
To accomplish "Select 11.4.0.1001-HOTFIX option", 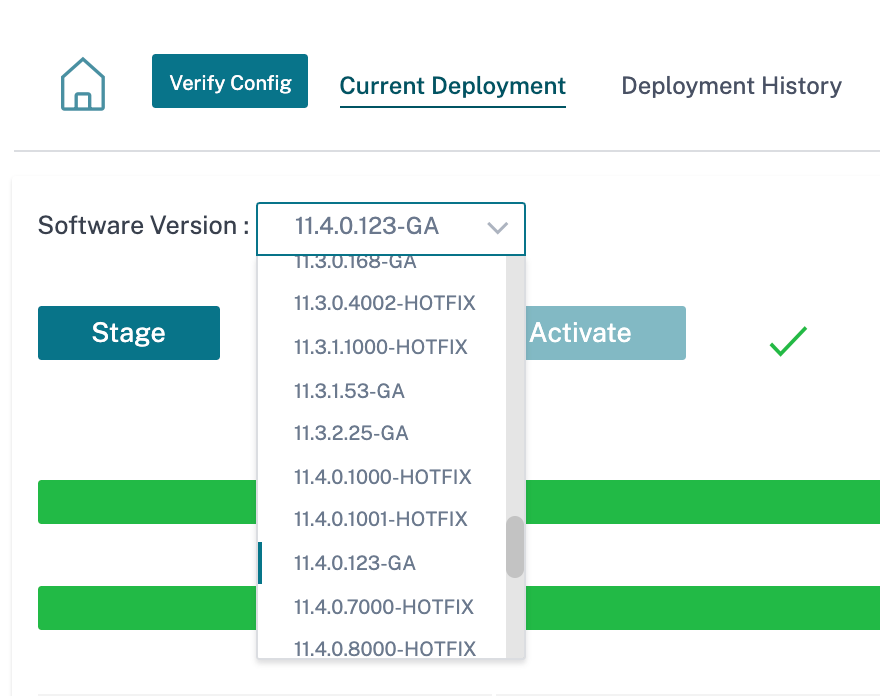I will (x=382, y=519).
